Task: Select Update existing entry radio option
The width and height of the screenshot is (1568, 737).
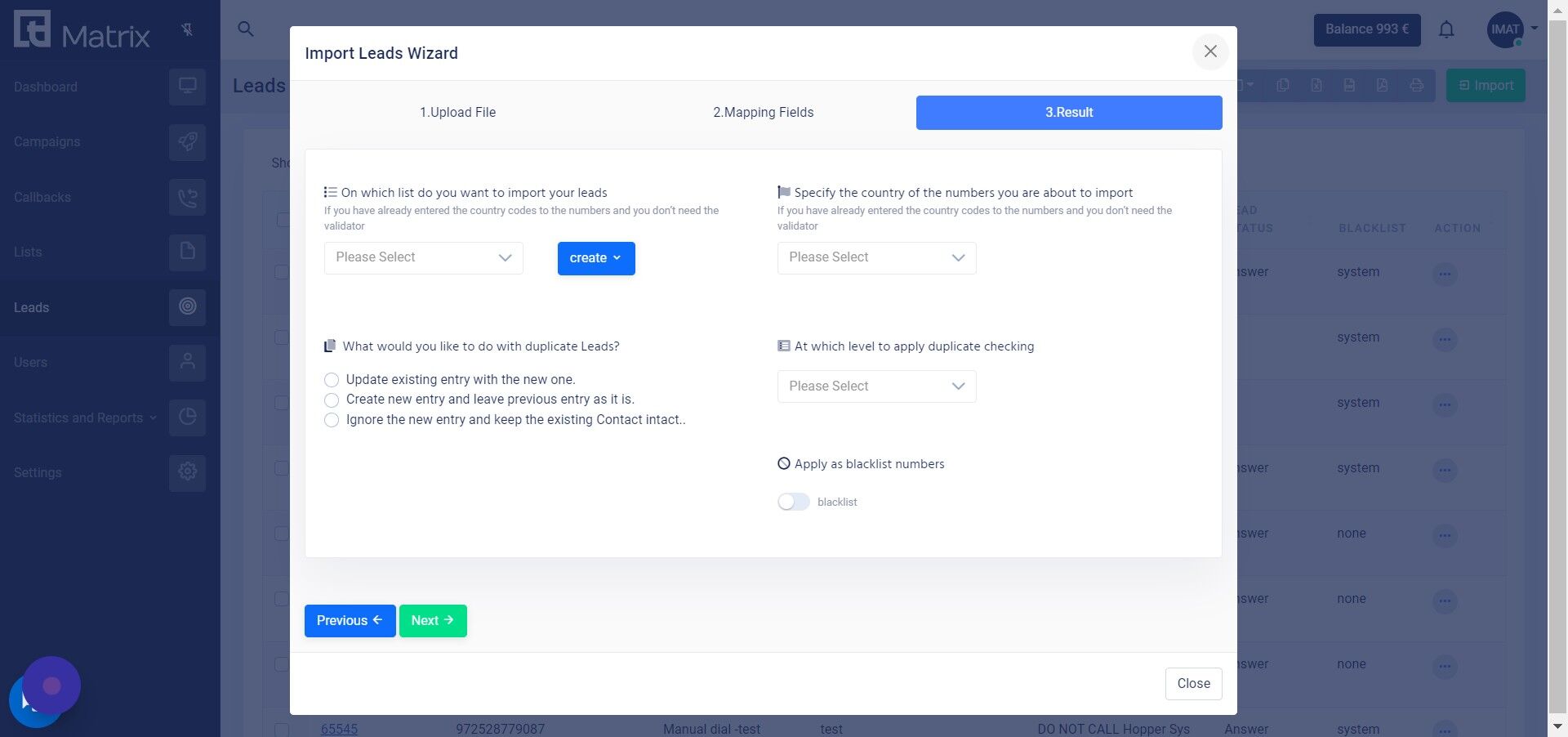Action: coord(332,380)
